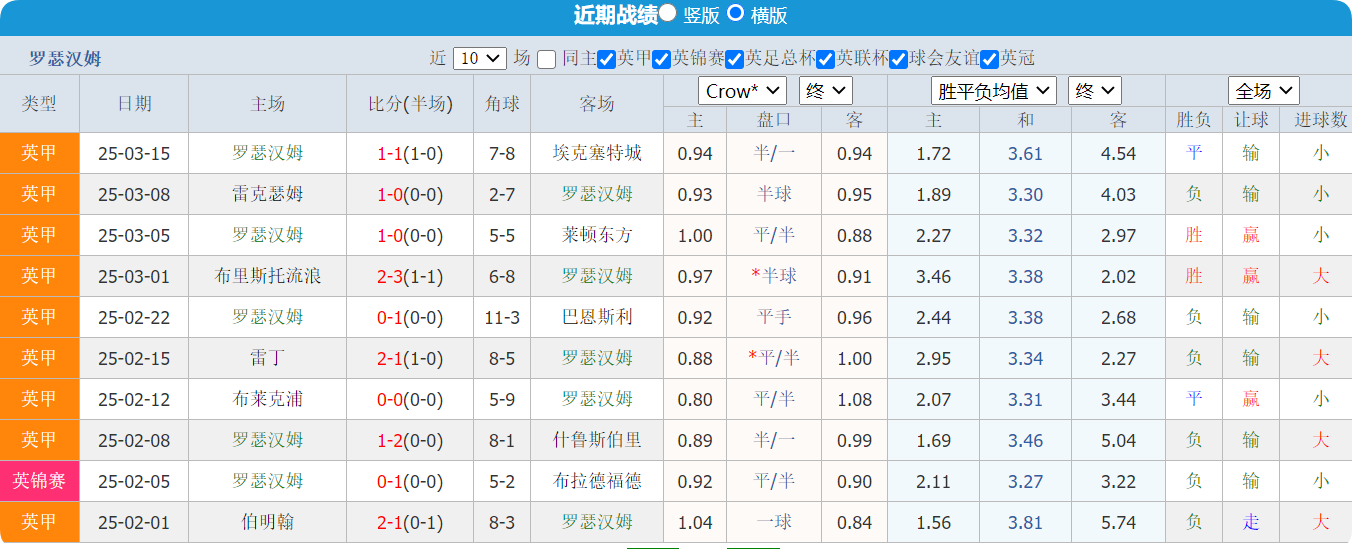Open the 胜平负均值 dropdown
Image resolution: width=1352 pixels, height=549 pixels.
click(x=993, y=91)
